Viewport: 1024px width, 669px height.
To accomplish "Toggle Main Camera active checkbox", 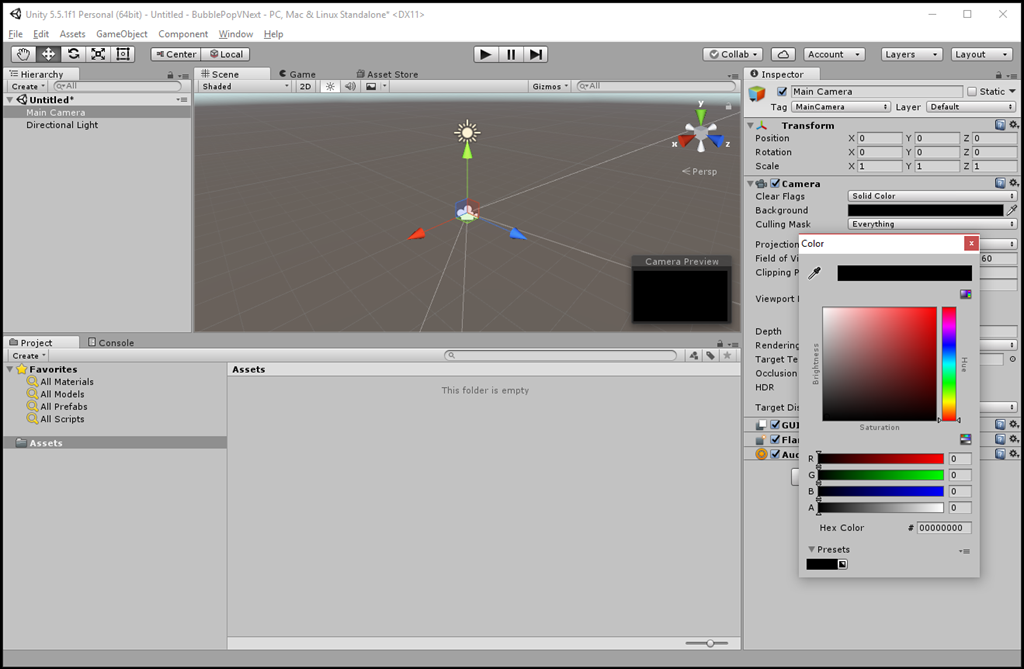I will [782, 91].
